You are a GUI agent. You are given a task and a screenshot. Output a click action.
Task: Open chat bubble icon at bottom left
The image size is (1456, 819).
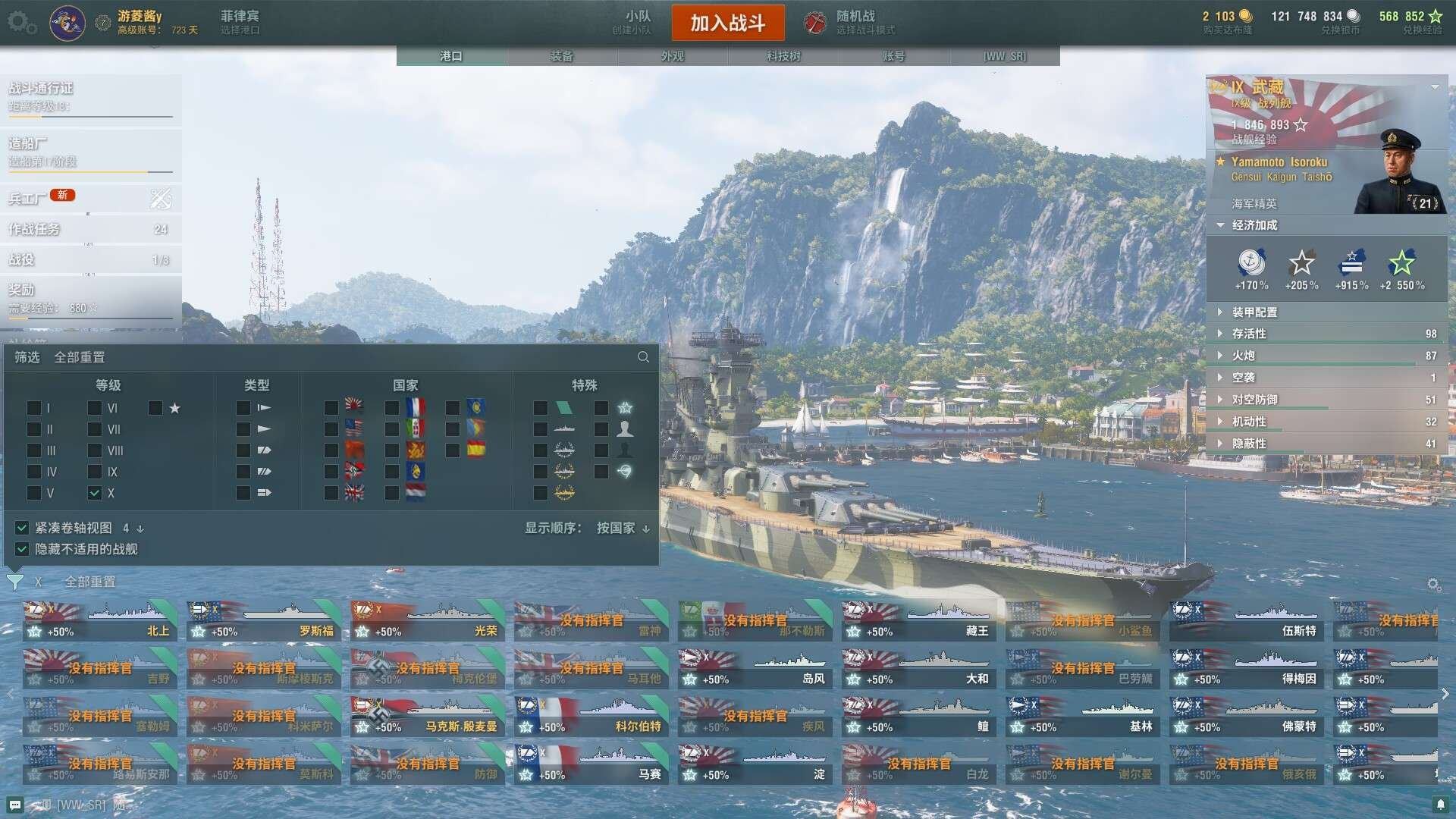click(x=15, y=805)
